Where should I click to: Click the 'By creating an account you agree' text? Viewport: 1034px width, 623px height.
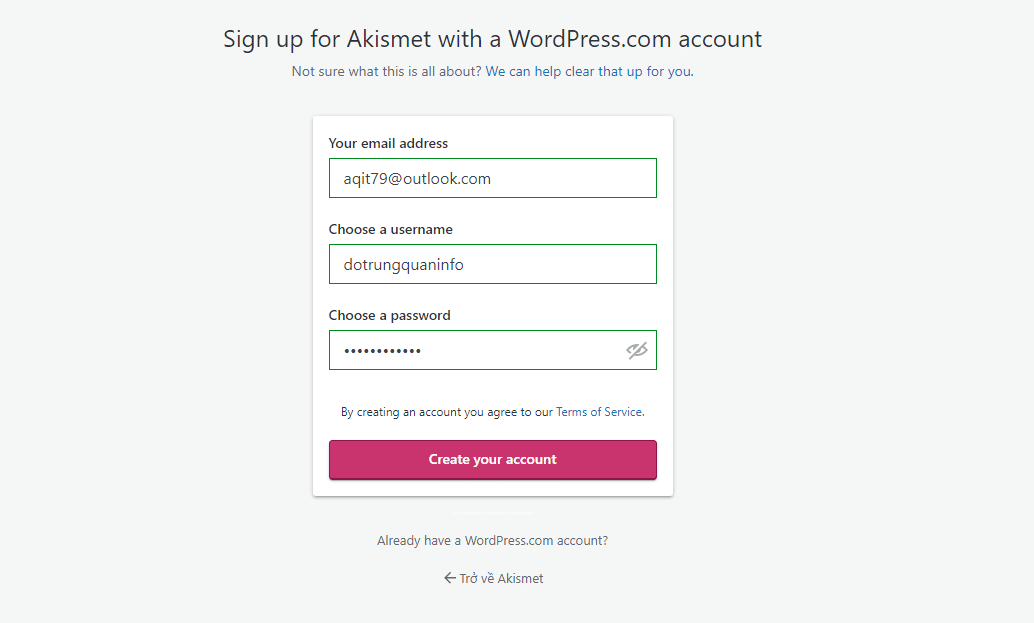(447, 412)
